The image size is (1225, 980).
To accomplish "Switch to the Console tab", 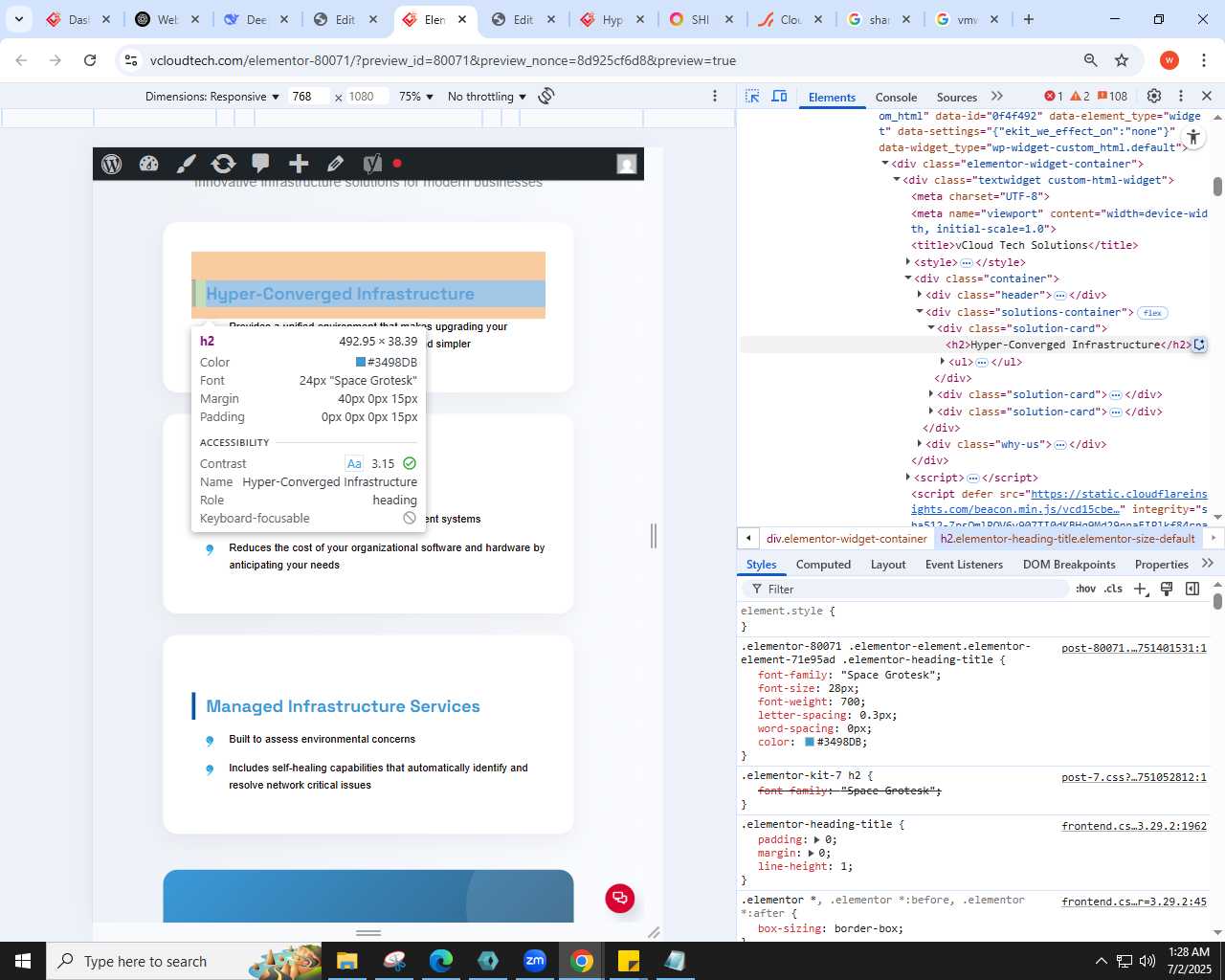I will point(896,98).
